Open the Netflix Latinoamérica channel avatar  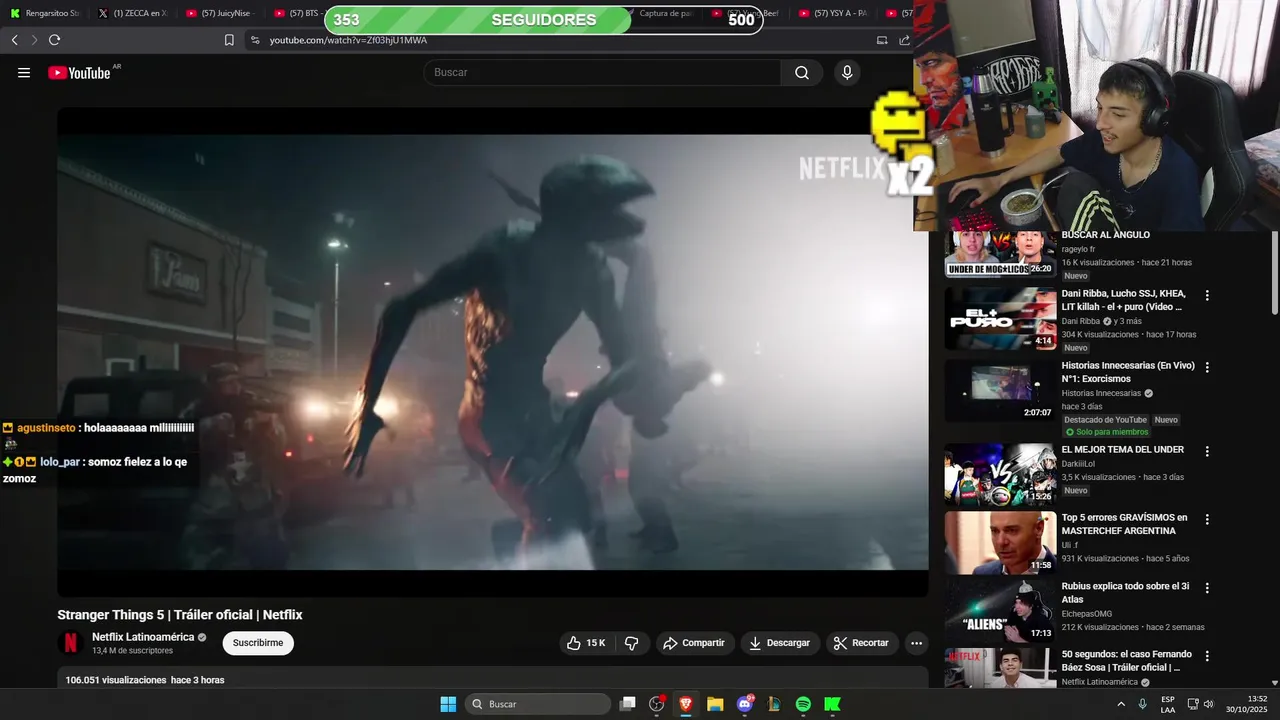click(70, 643)
